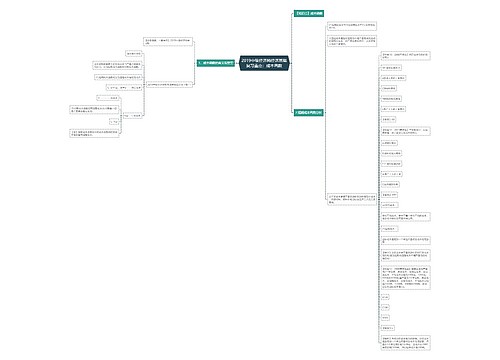Open the largest paragraph node in right column

click(406, 277)
